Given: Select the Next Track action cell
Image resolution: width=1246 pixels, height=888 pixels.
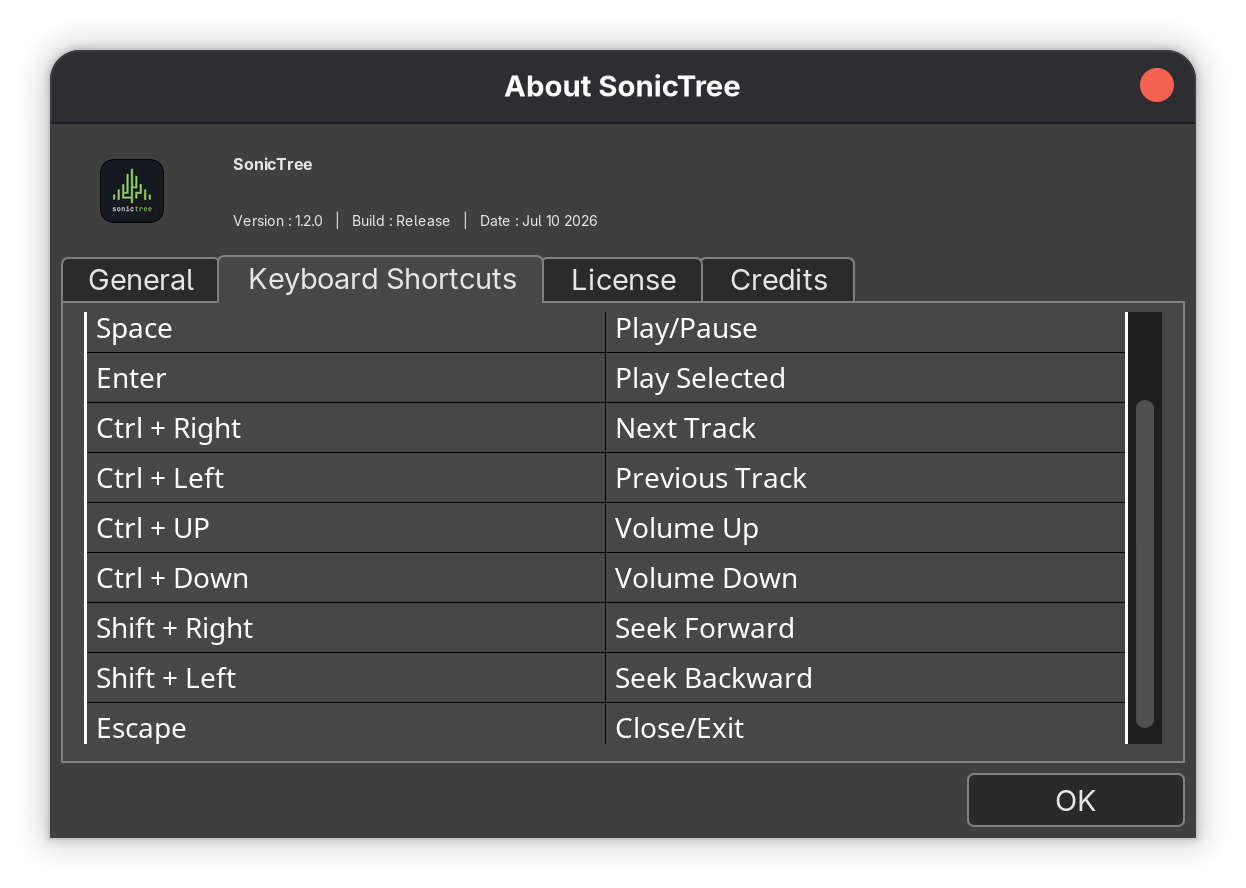Looking at the screenshot, I should [x=866, y=428].
